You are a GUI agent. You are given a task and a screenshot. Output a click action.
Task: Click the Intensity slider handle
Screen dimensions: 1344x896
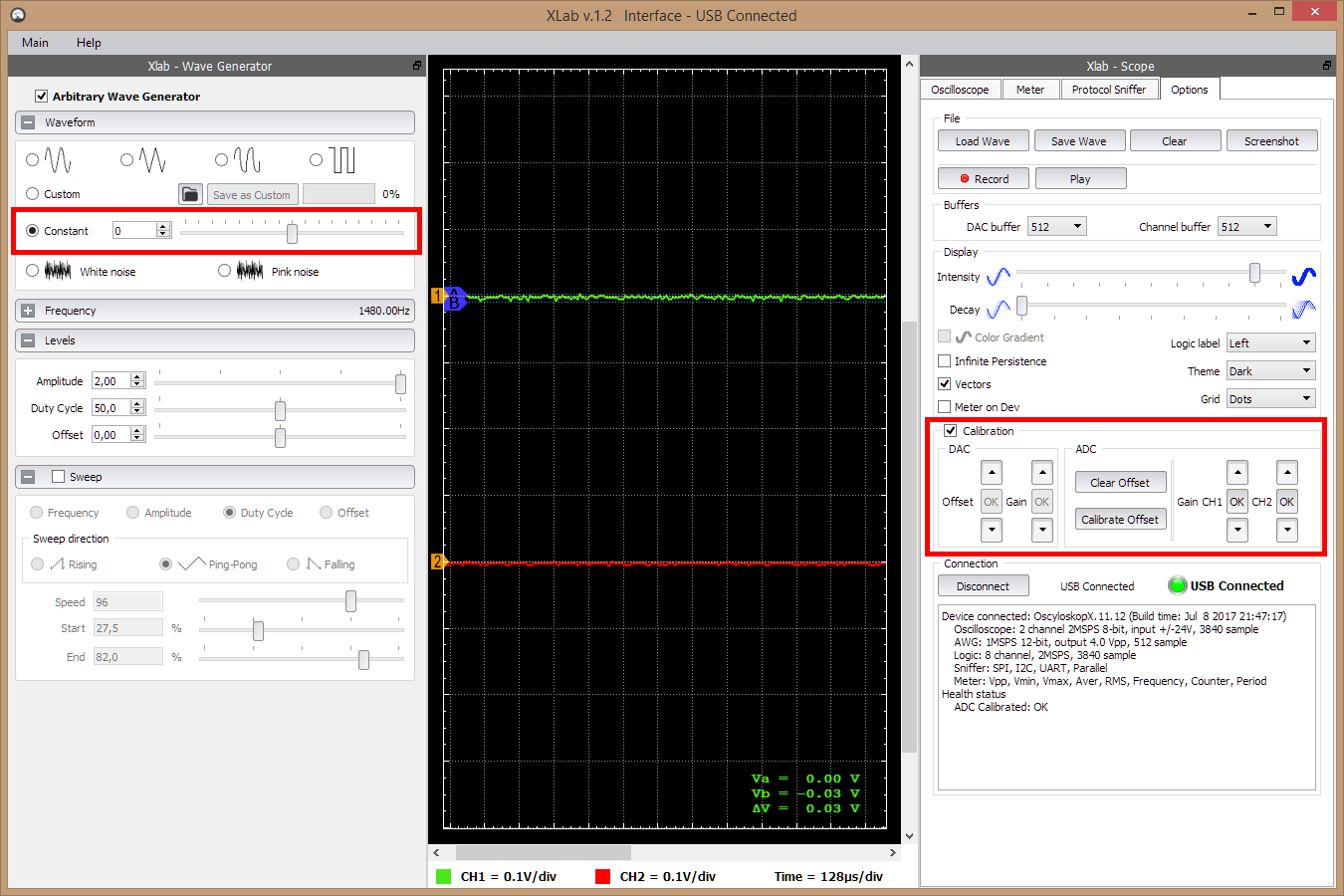point(1254,273)
